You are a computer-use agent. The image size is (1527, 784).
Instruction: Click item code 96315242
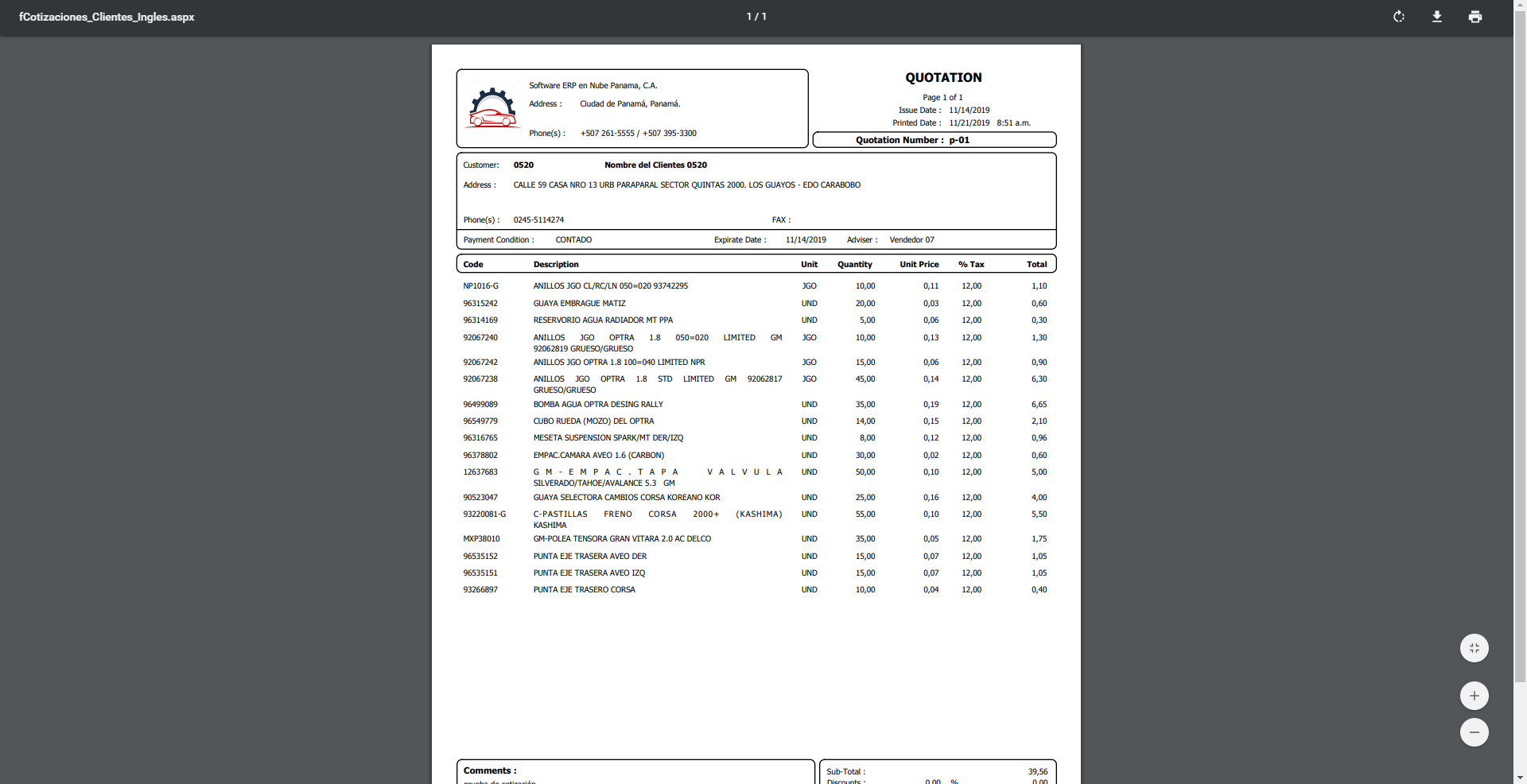[x=480, y=303]
